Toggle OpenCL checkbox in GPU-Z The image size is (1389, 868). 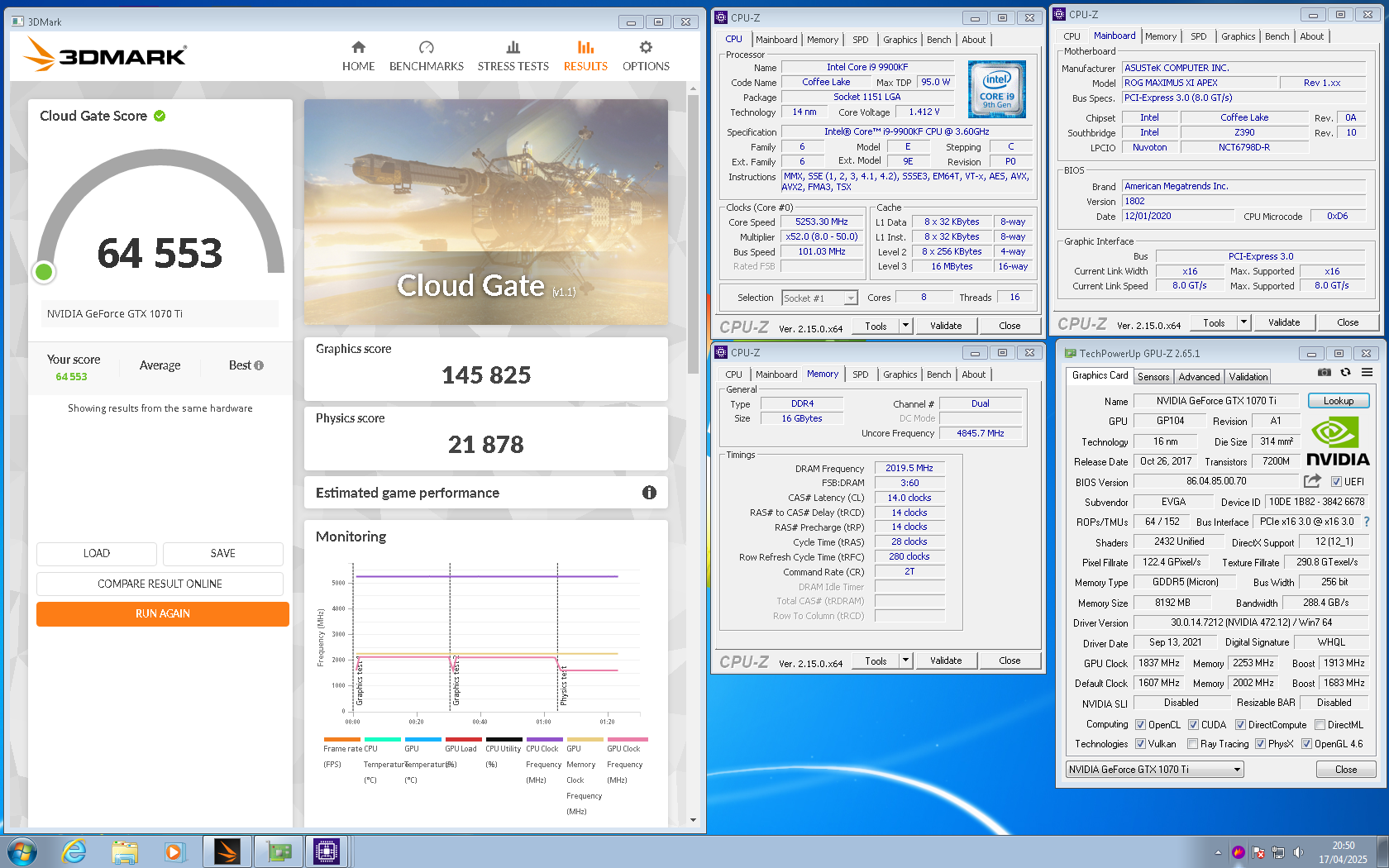pyautogui.click(x=1140, y=725)
